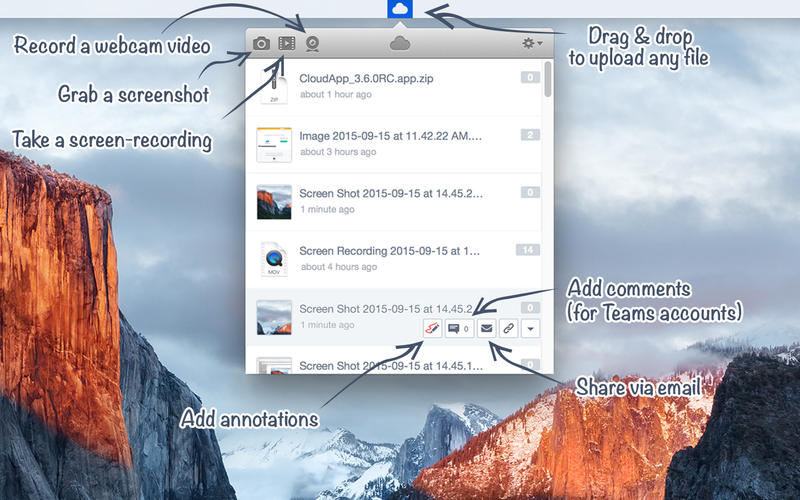
Task: Click the Screen Recording MOV file thumbnail
Action: (273, 259)
